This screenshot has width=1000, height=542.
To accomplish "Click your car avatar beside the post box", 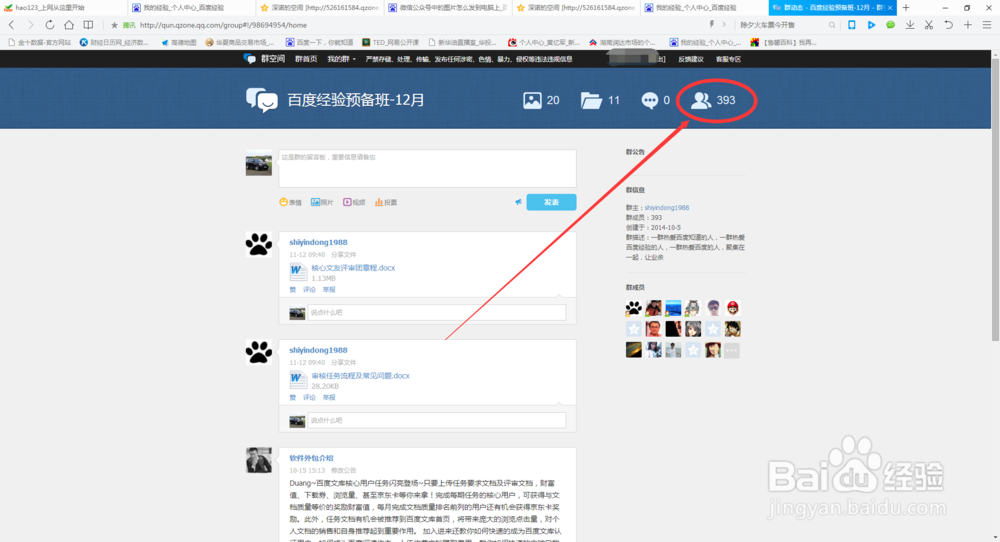I will tap(259, 163).
